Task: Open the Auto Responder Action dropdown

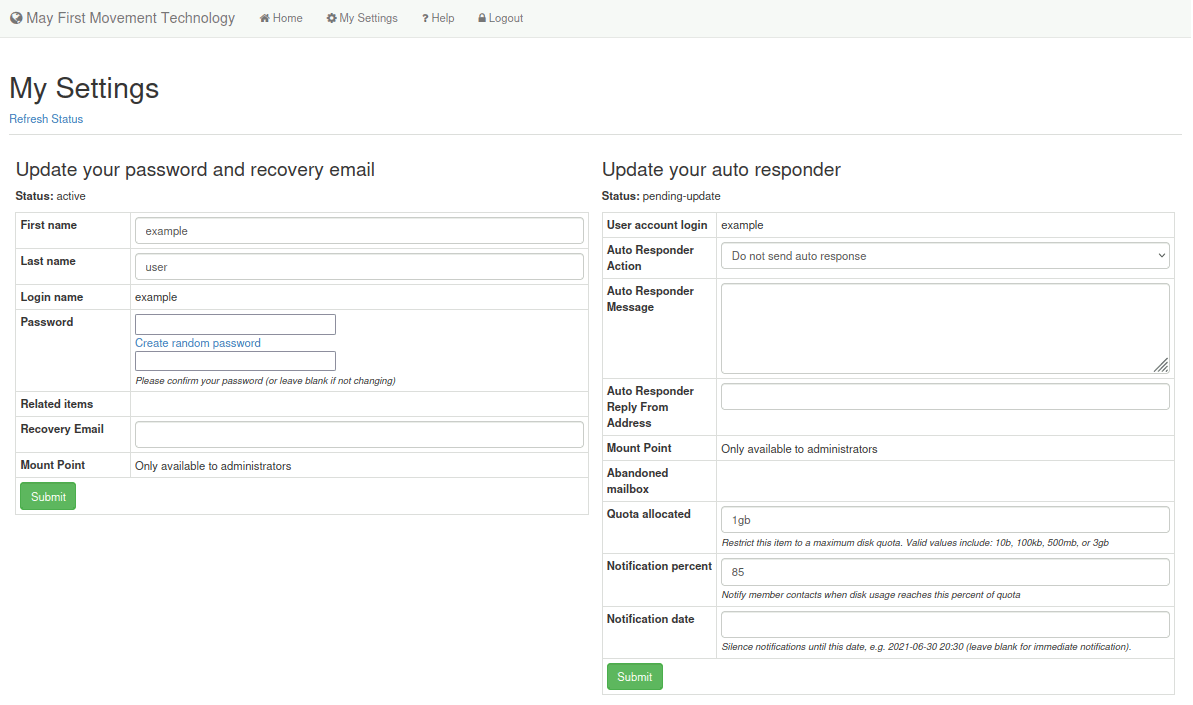Action: click(x=945, y=256)
